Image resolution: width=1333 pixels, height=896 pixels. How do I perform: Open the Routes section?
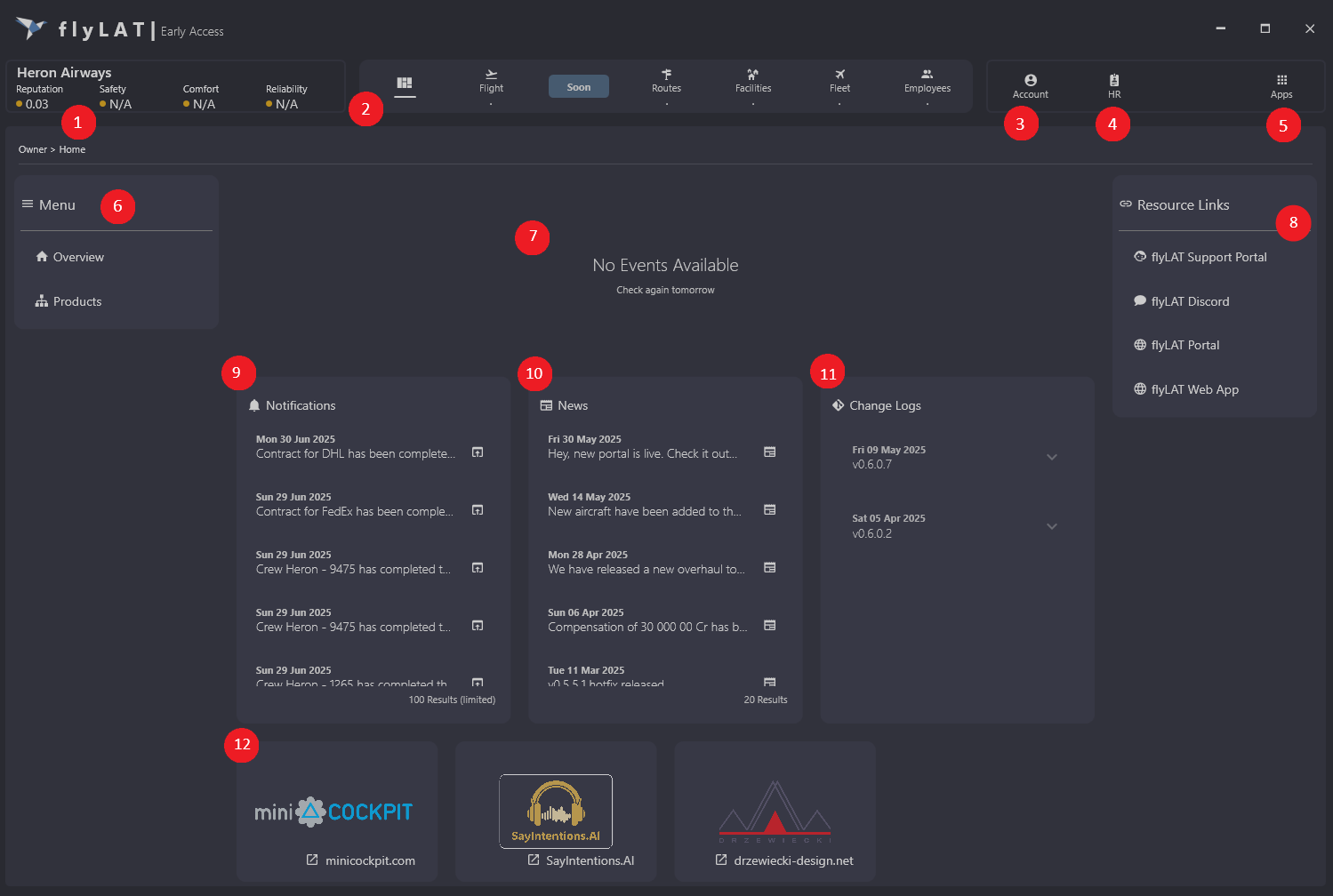click(x=666, y=81)
